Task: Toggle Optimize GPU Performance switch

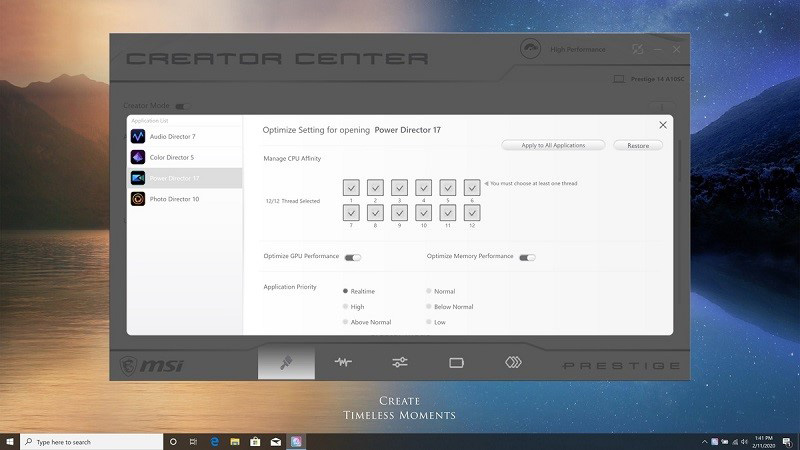Action: (353, 257)
